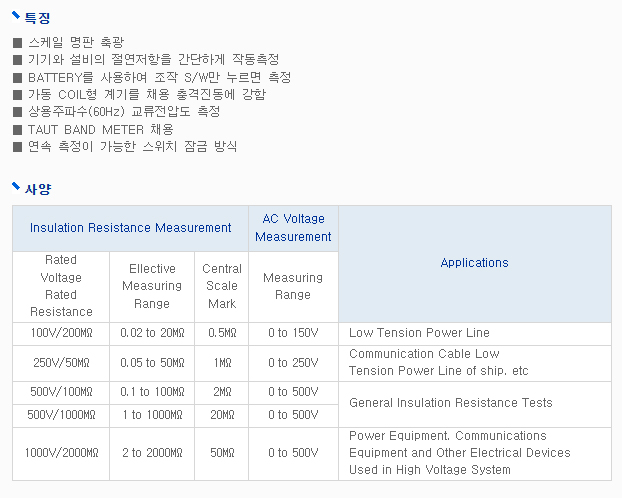Image resolution: width=622 pixels, height=498 pixels.
Task: Click the blue marker icon beside 특징
Action: coord(16,15)
